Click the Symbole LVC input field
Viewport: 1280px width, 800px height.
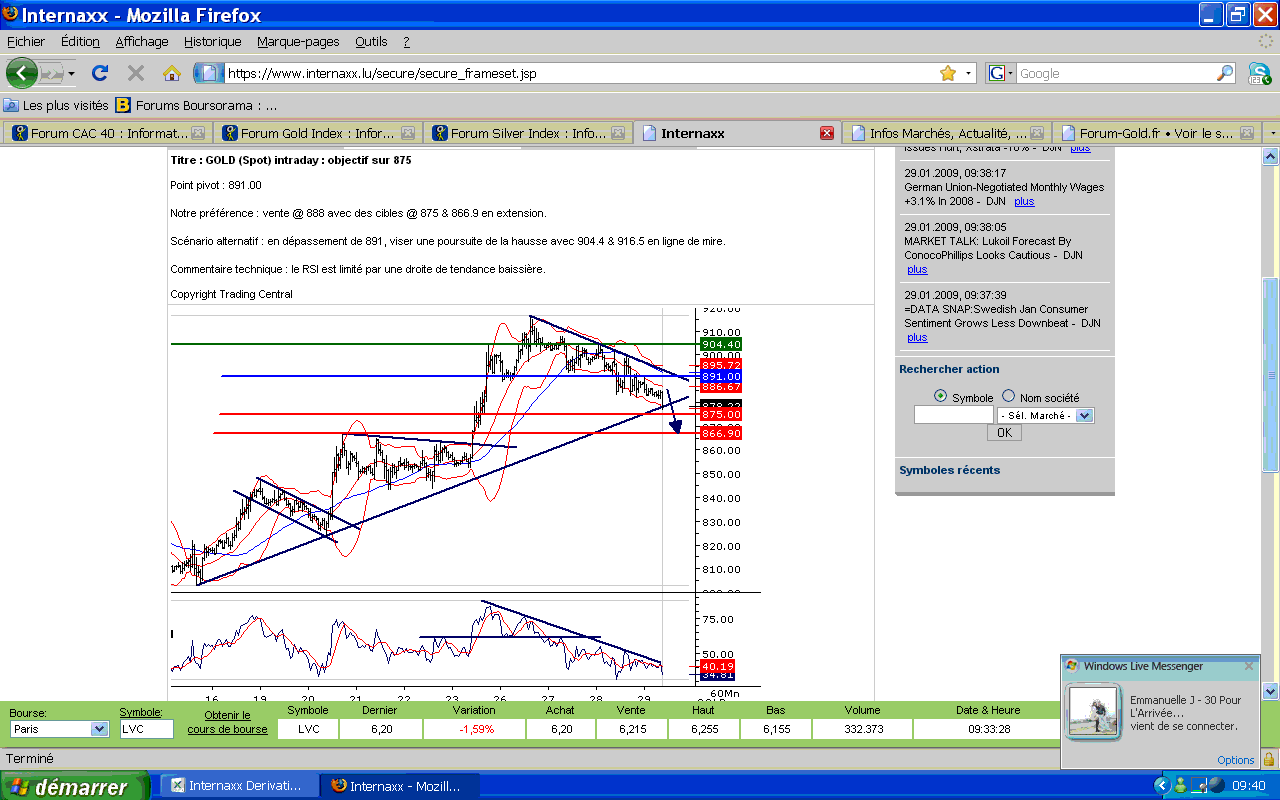(x=146, y=729)
